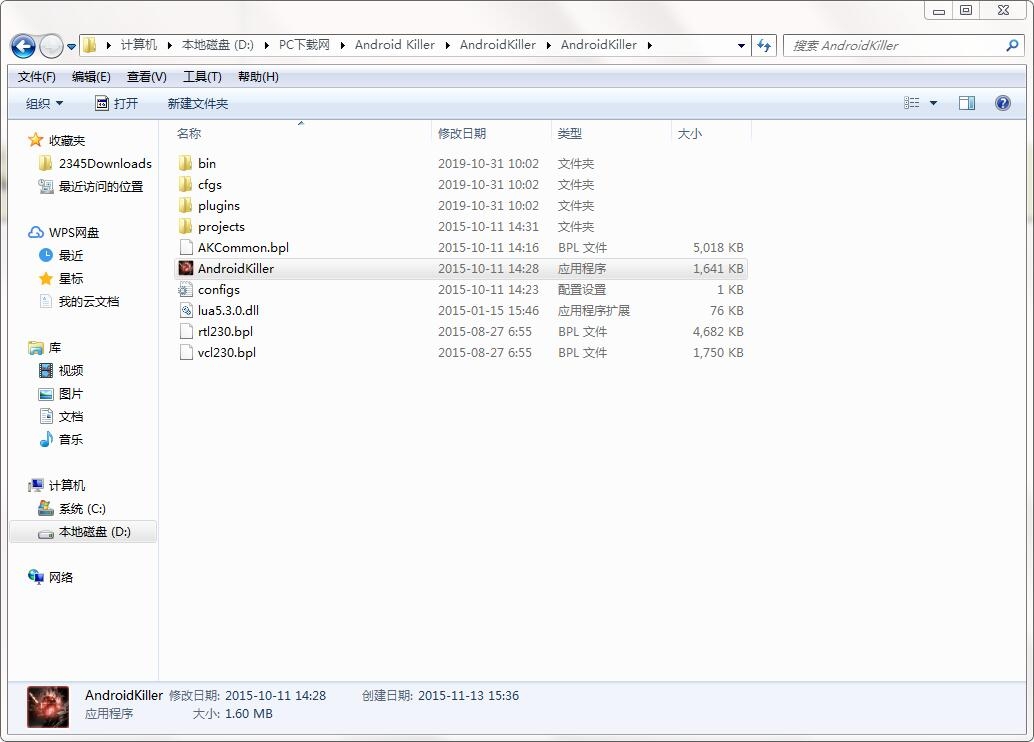The image size is (1034, 742).
Task: Select 本地磁盘 (D:) in sidebar
Action: [84, 532]
